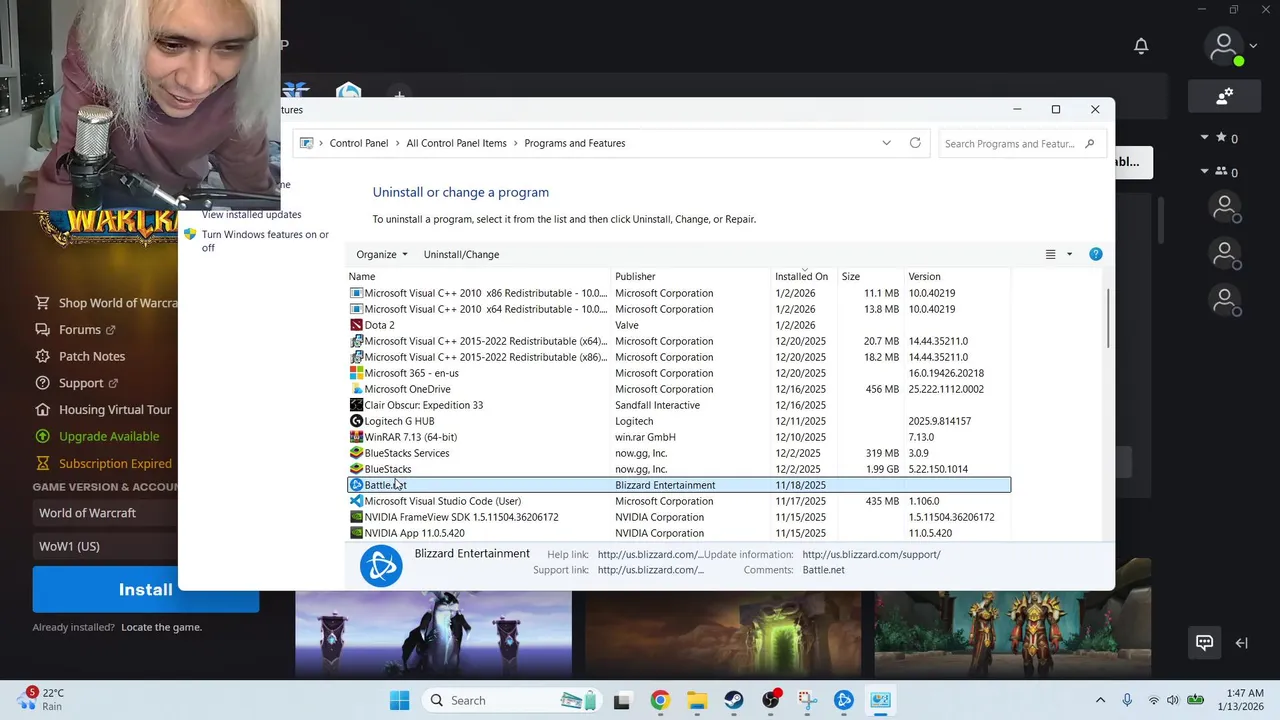Viewport: 1280px width, 720px height.
Task: Select Microsoft Visual C++ 2010 x86 Redistributable row
Action: coord(679,293)
